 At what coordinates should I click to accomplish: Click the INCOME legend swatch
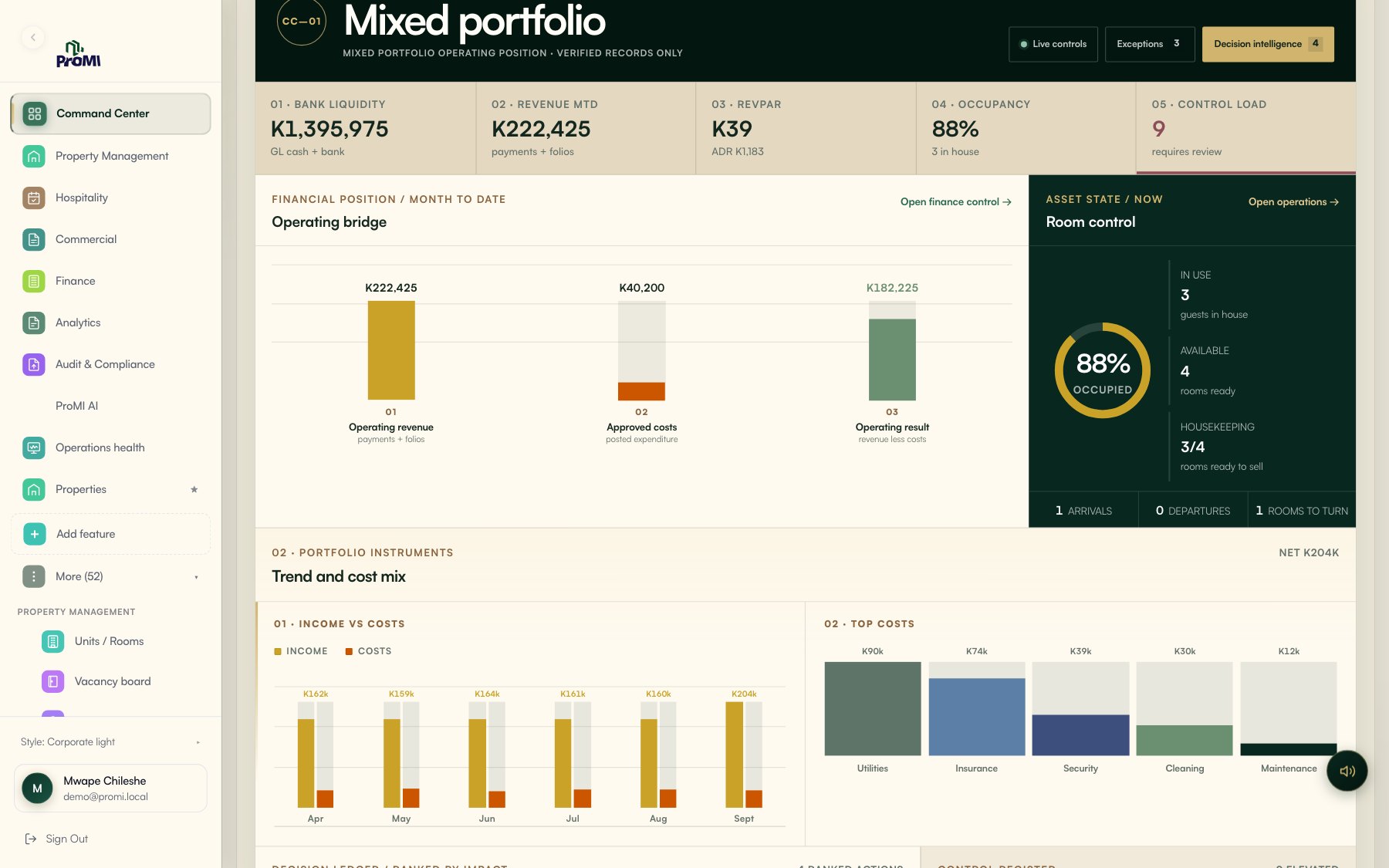coord(278,652)
